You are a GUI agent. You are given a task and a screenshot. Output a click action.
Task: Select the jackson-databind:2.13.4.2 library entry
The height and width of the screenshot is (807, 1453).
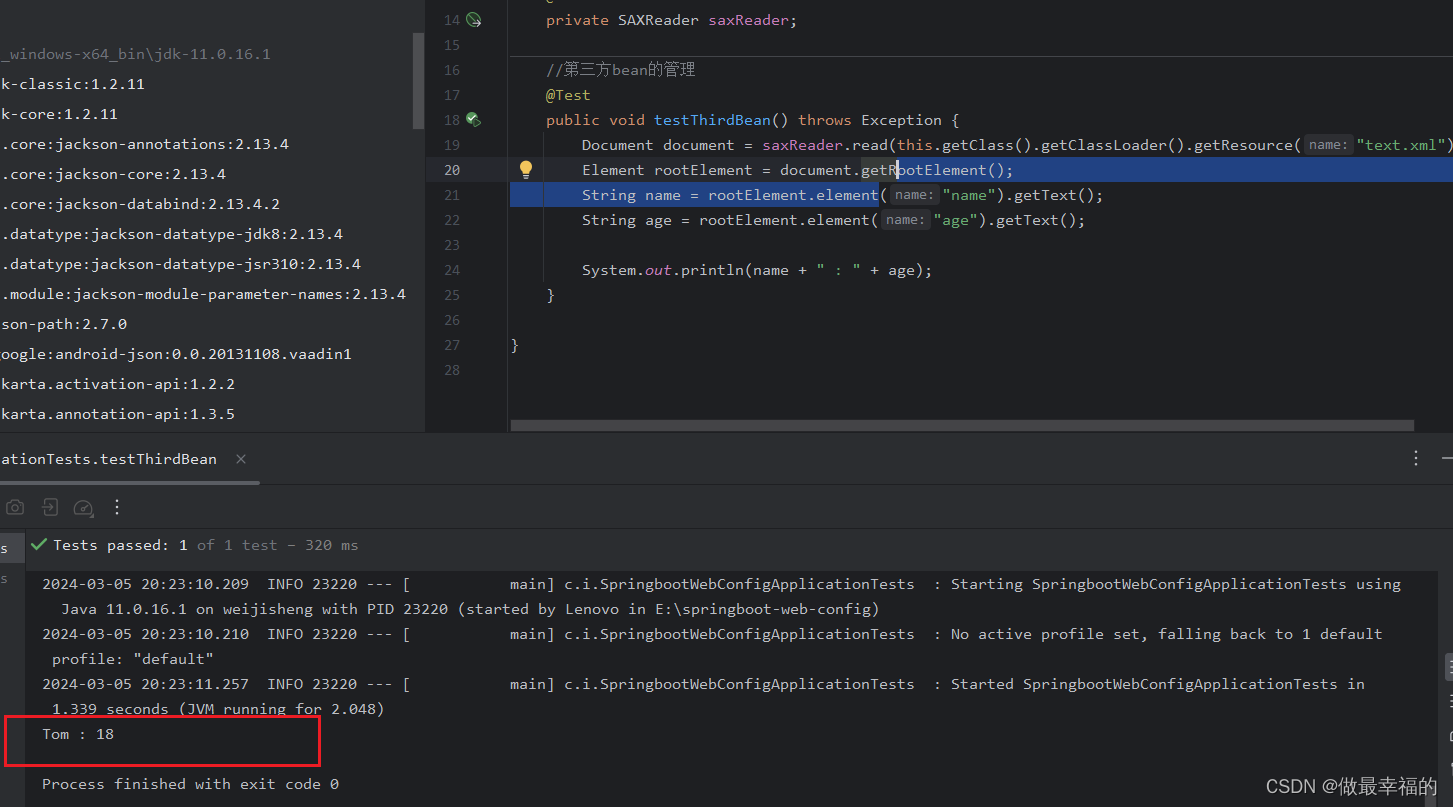pos(141,204)
